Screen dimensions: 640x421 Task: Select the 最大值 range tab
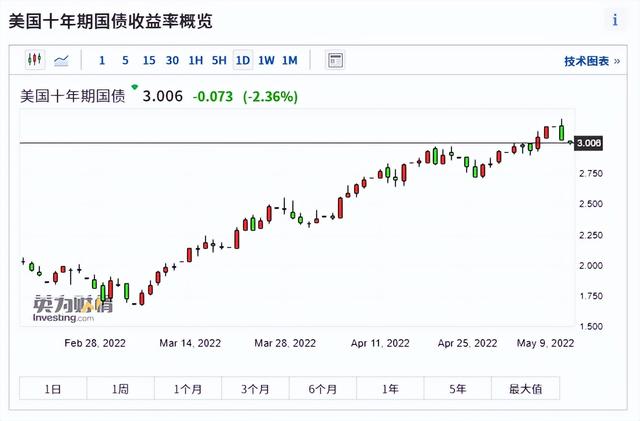(x=525, y=388)
